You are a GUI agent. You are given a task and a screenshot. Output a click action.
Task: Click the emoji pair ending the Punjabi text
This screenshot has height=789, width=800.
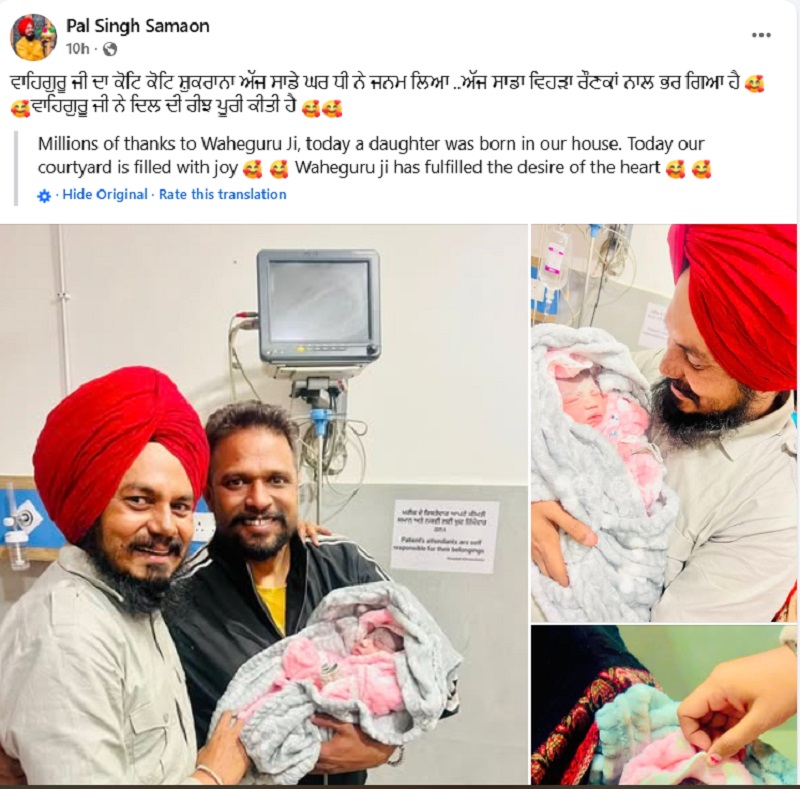coord(322,109)
